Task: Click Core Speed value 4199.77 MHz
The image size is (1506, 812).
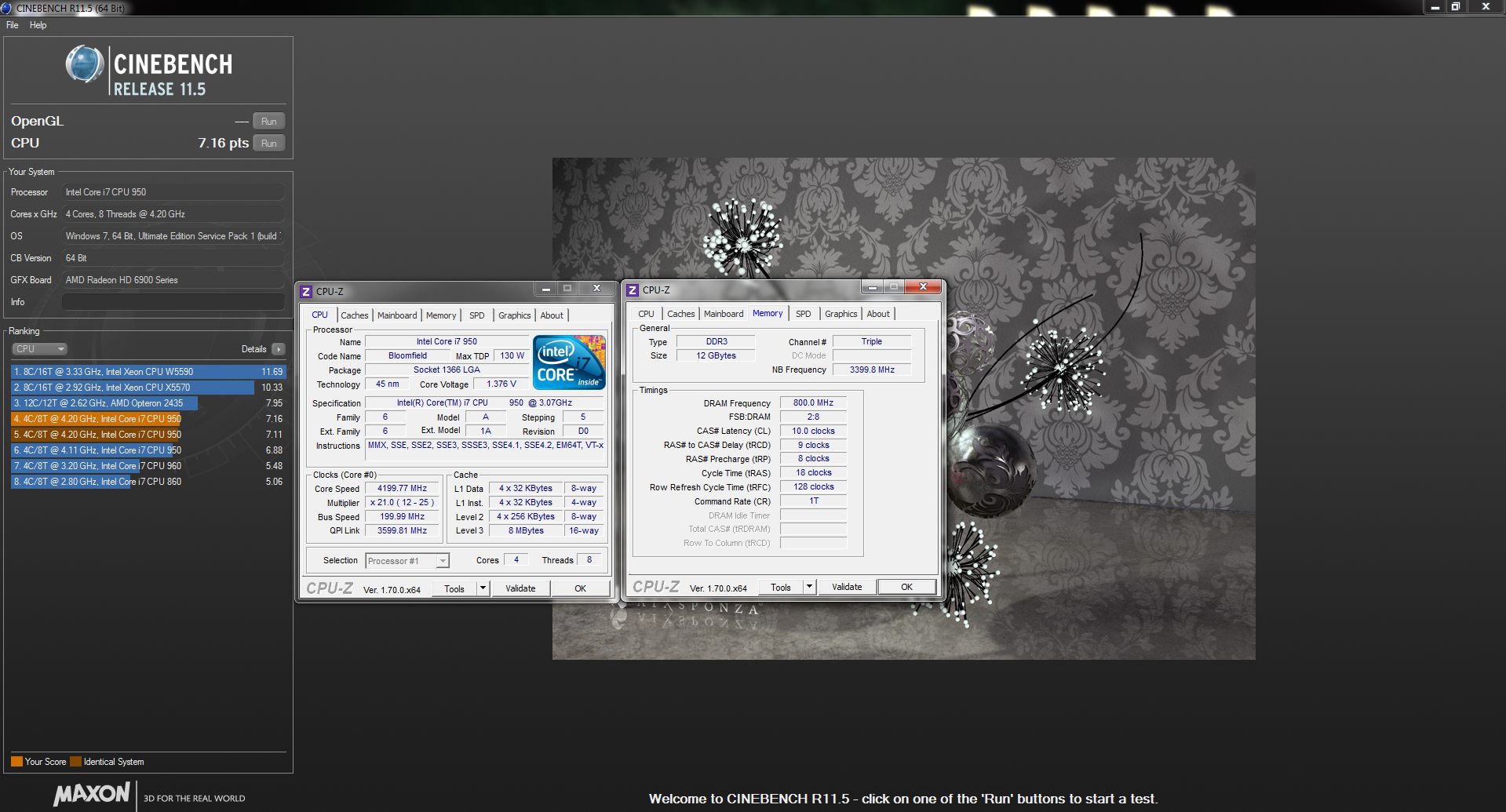Action: (x=403, y=489)
